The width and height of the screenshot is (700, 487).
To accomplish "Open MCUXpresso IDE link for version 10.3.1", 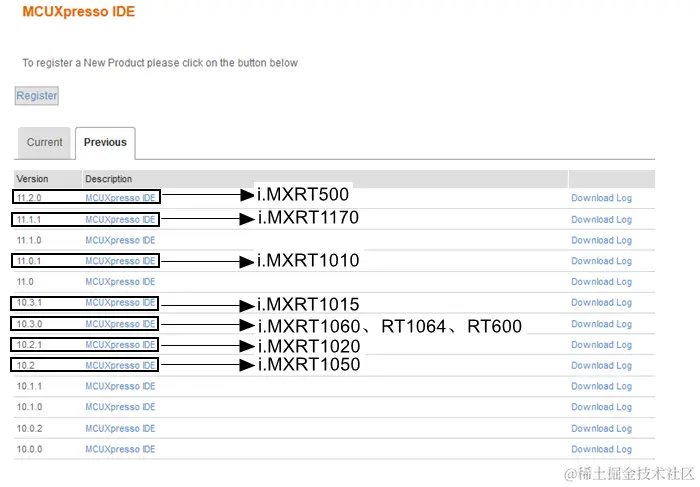I will (x=120, y=303).
